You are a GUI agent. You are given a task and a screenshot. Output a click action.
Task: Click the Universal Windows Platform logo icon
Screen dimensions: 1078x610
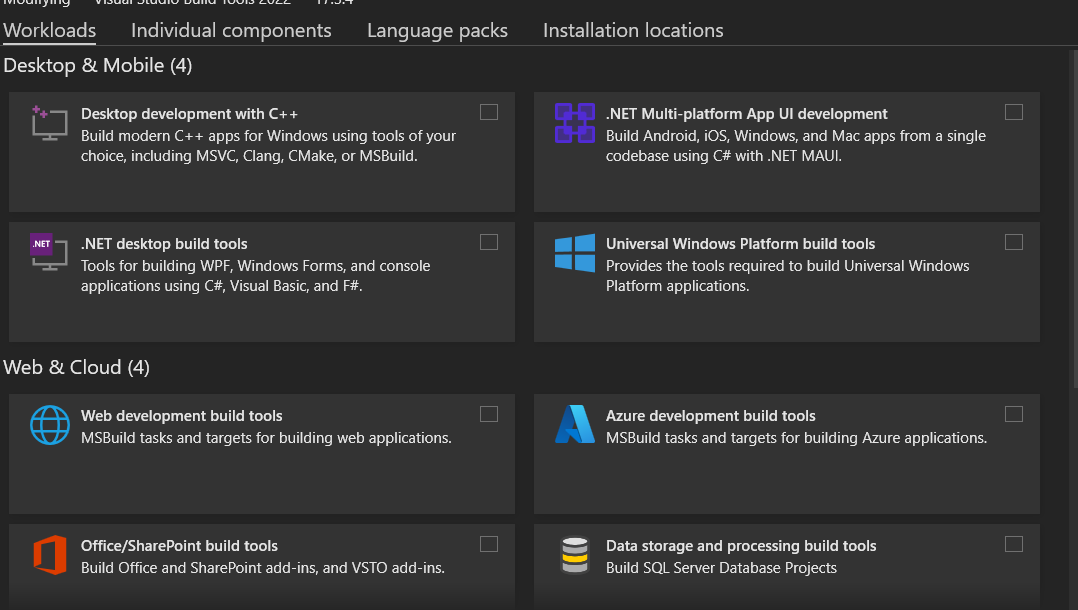575,253
